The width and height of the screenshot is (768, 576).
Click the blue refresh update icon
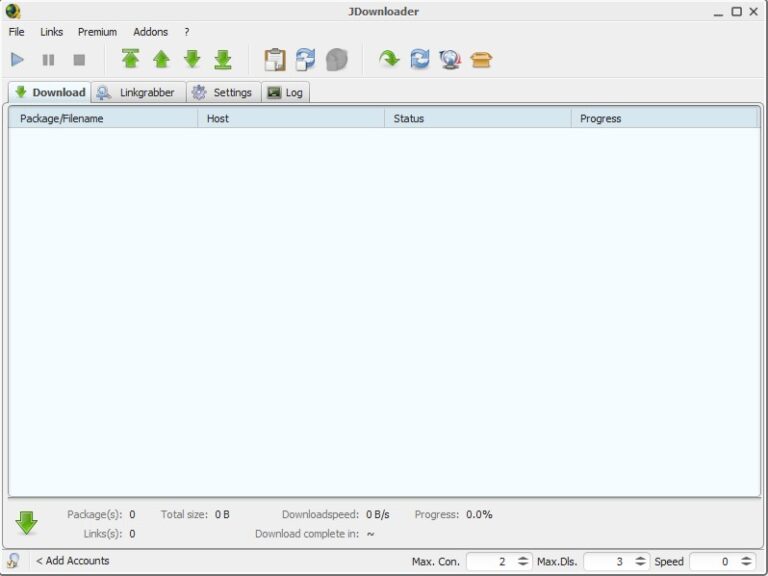[420, 59]
